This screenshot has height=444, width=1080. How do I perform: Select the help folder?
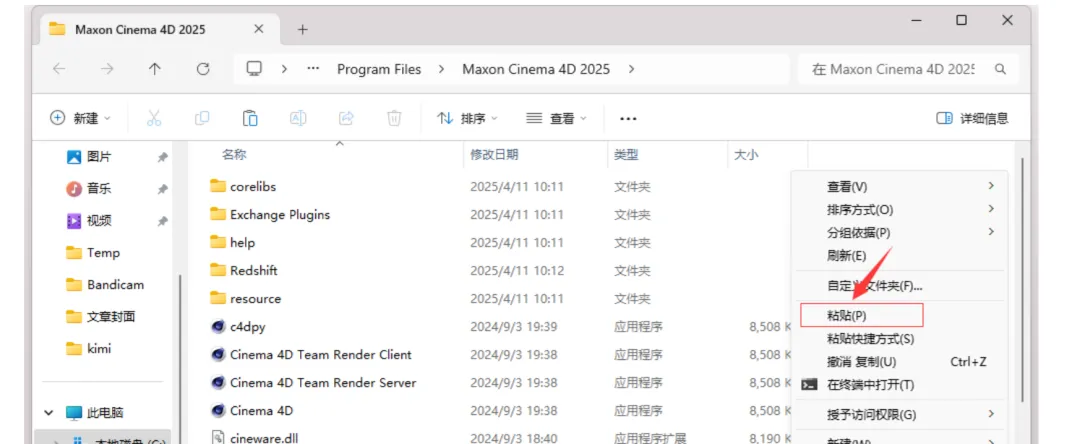(233, 242)
